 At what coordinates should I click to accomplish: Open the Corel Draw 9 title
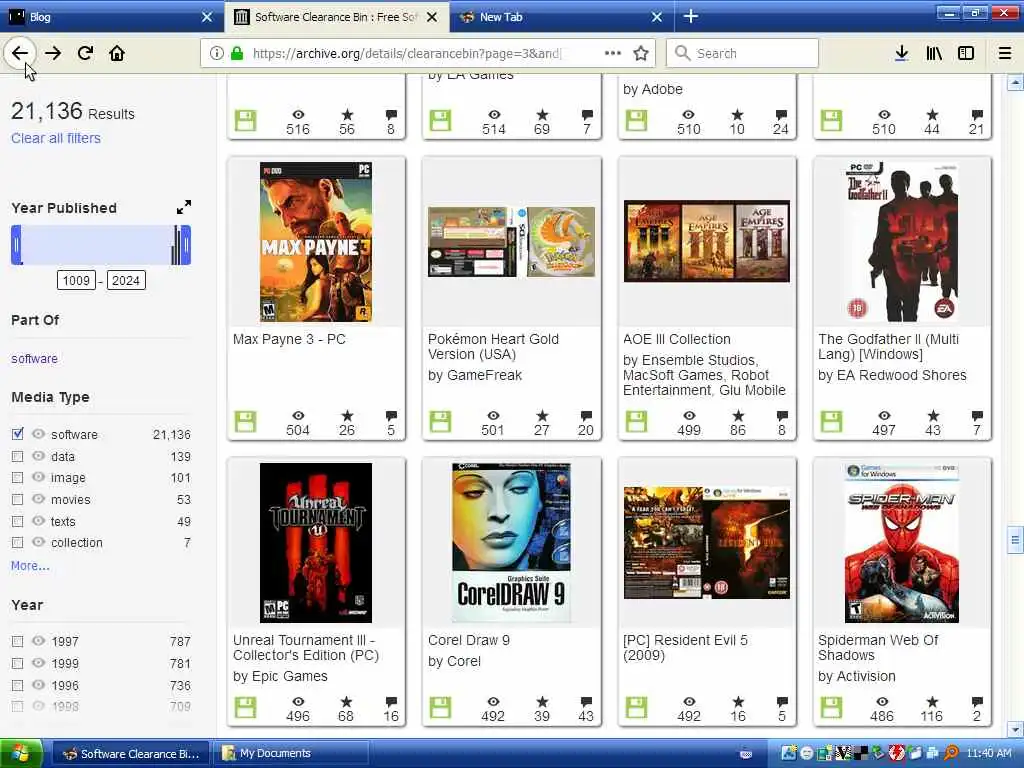(469, 640)
